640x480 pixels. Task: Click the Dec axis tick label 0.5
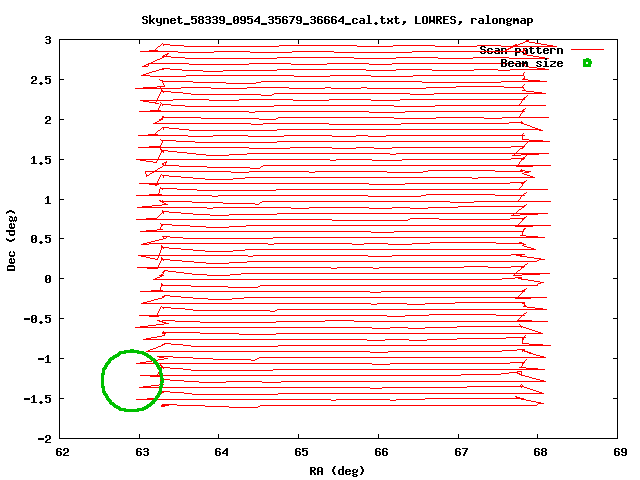(41, 239)
